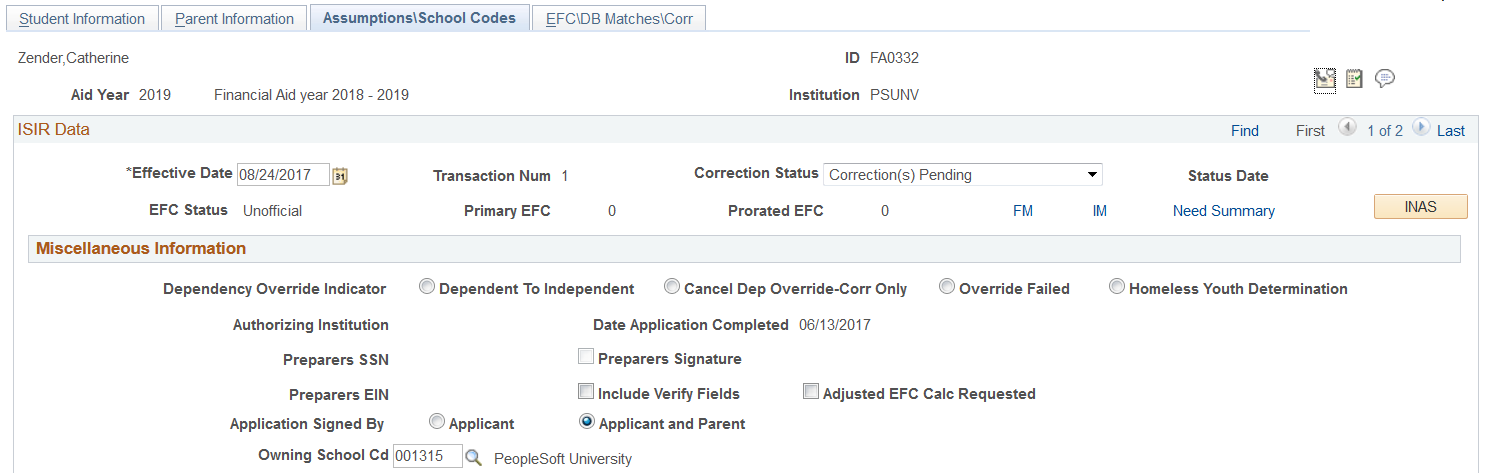Click the Owning School Cd input field

[428, 457]
